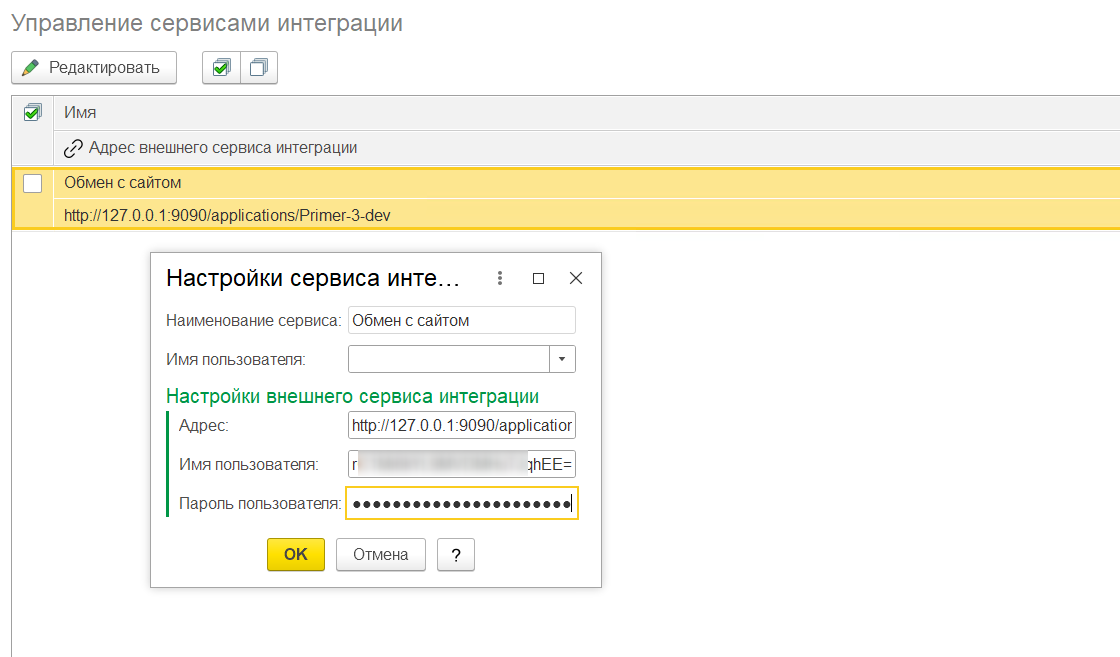Tick the checkbox for Обмен с сайтом row

[x=32, y=183]
